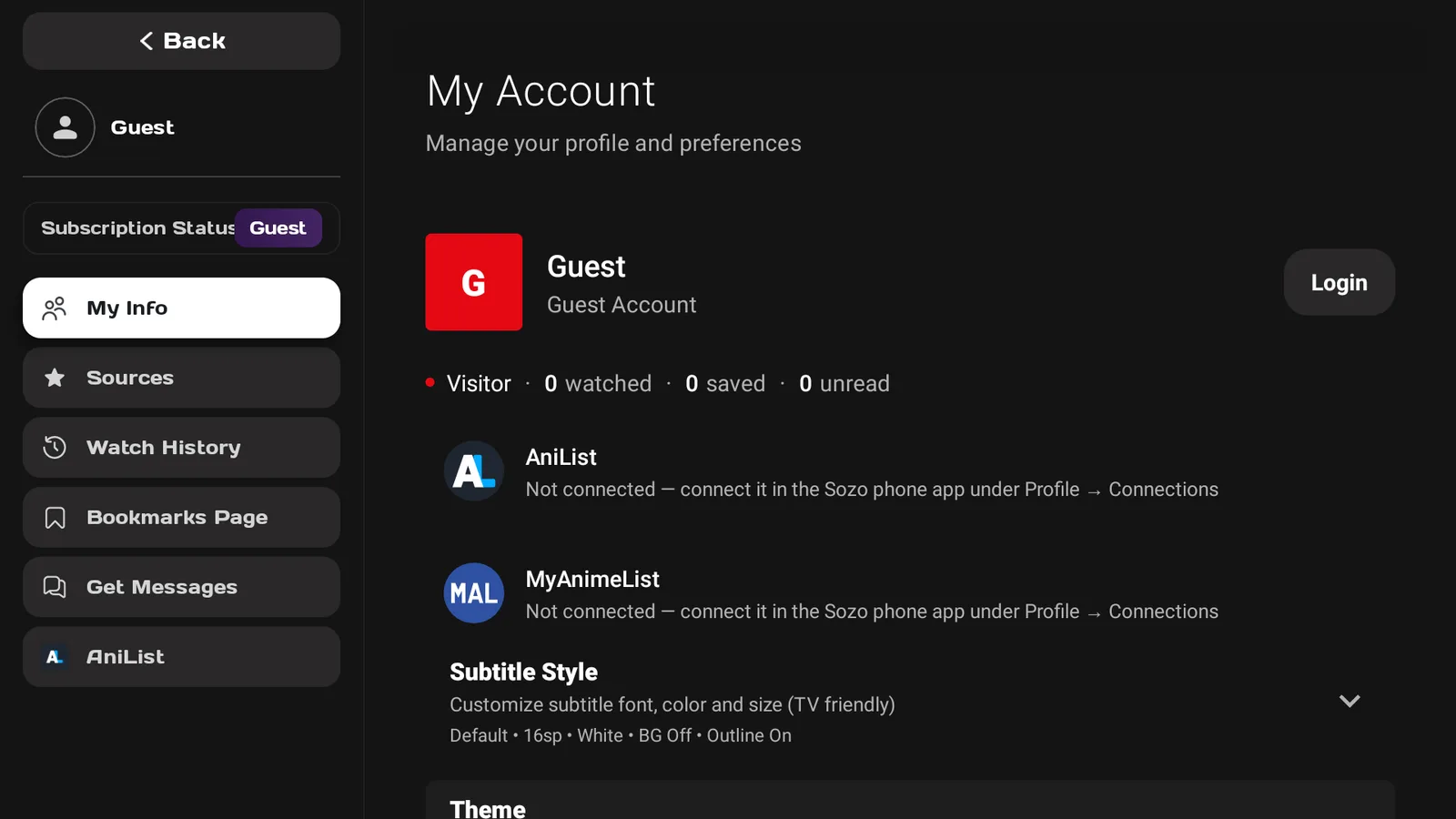Click the '0 saved' stat
This screenshot has width=1456, height=819.
tap(725, 384)
